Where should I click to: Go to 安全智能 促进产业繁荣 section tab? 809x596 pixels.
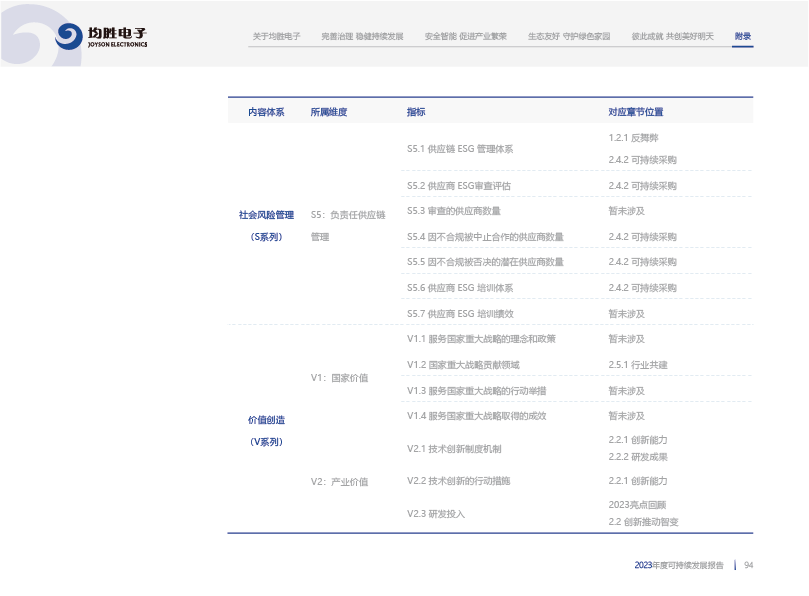tap(465, 36)
